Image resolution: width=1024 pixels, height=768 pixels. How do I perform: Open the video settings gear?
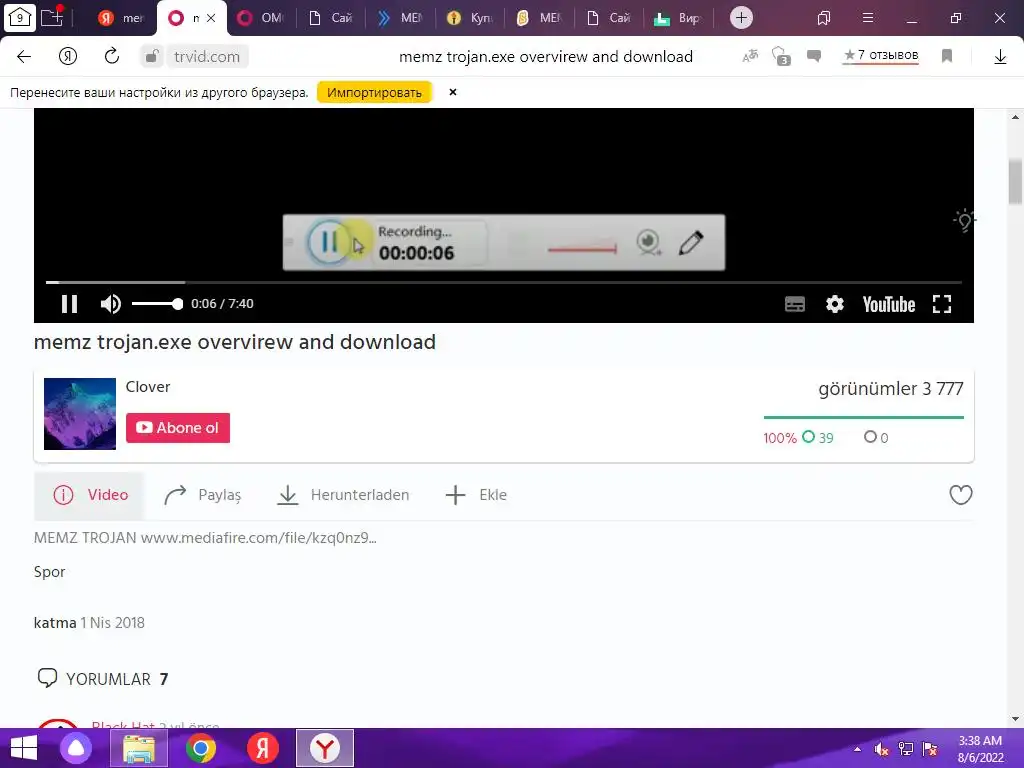pos(835,304)
